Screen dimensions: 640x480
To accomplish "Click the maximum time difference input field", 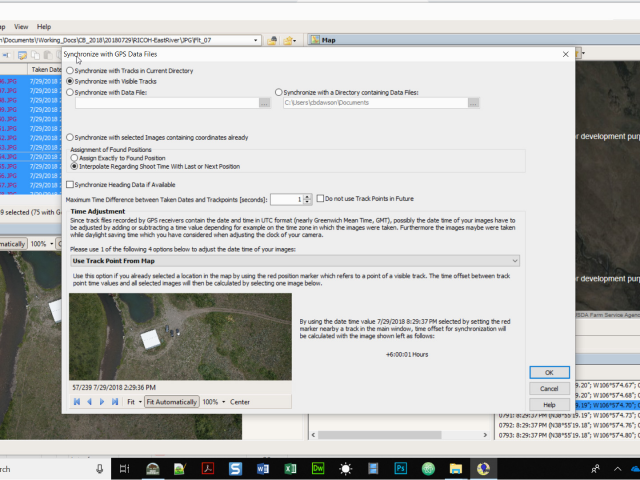I will pos(287,199).
